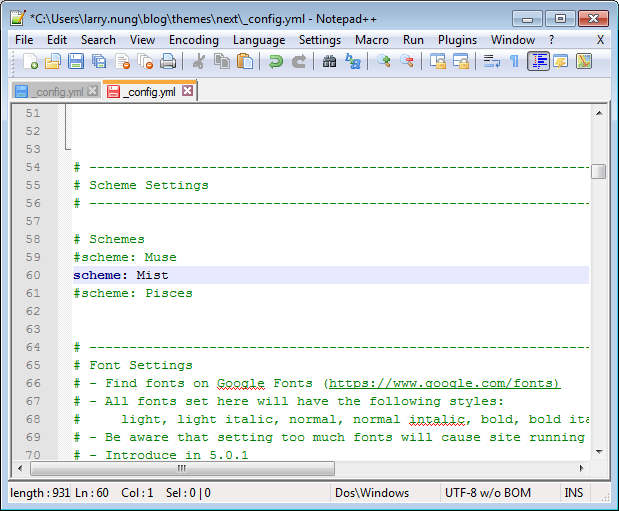Click the '#scheme: Muse' line
The height and width of the screenshot is (511, 619).
coord(125,257)
